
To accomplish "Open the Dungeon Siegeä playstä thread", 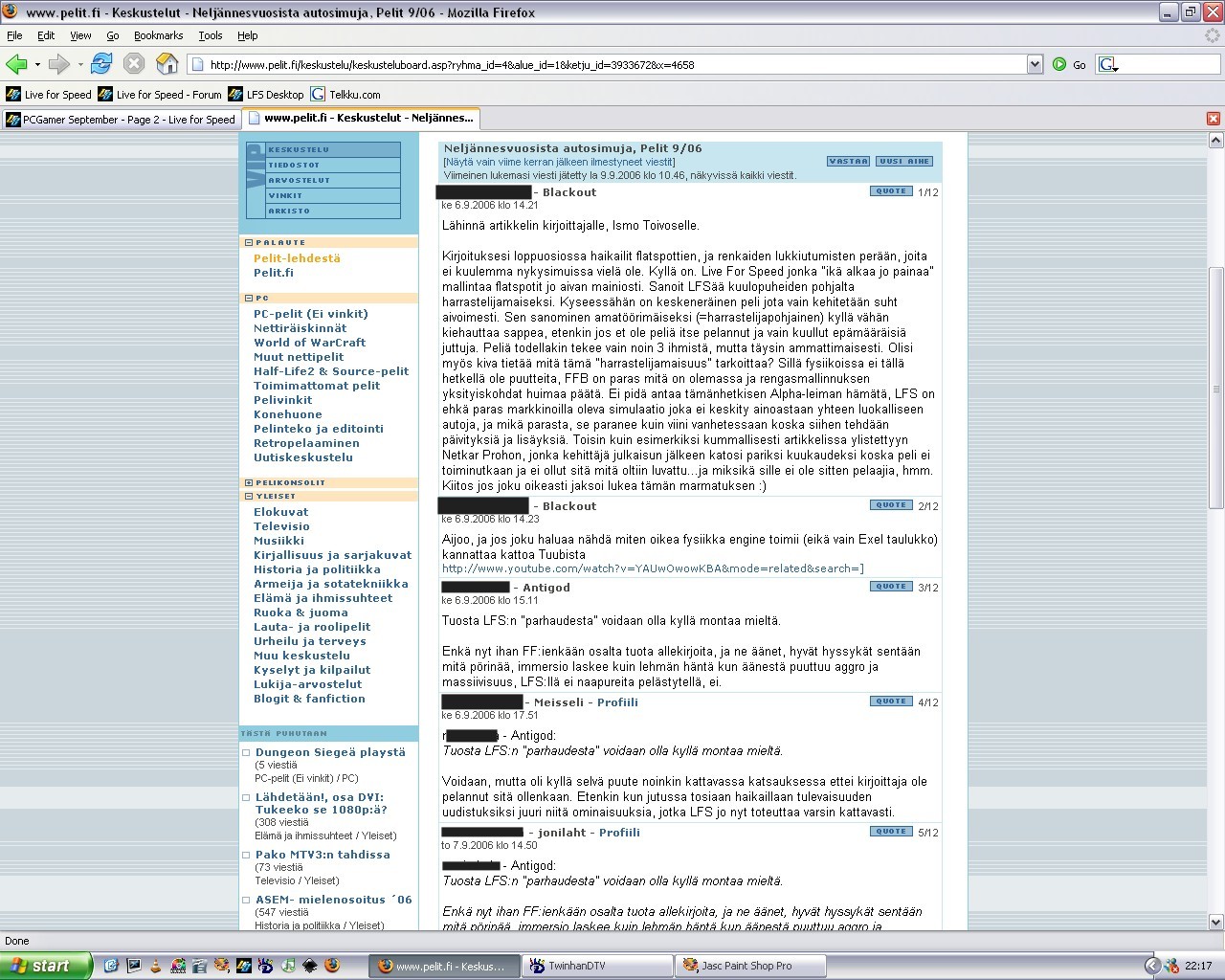I will tap(330, 752).
